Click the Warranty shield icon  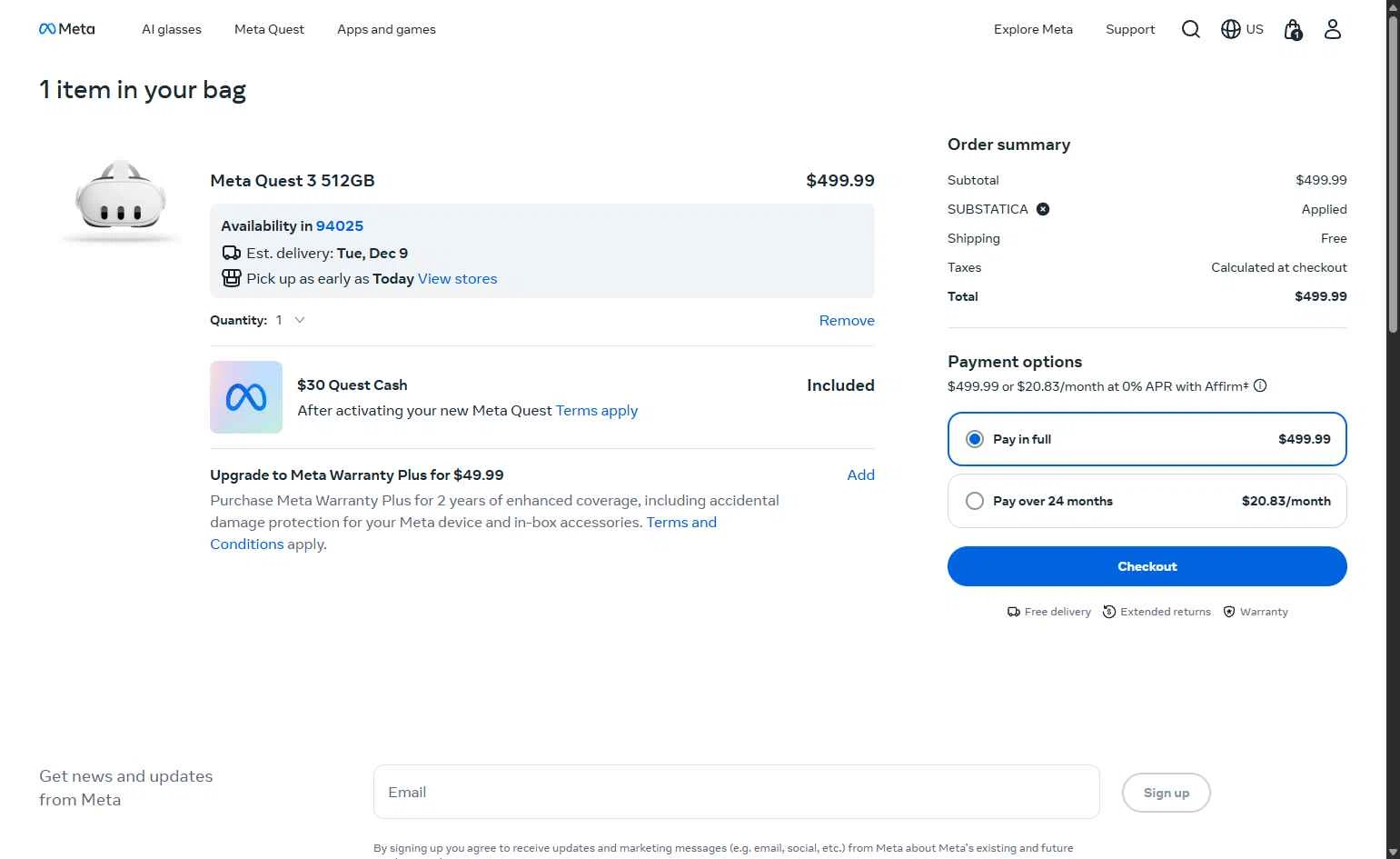pyautogui.click(x=1229, y=612)
